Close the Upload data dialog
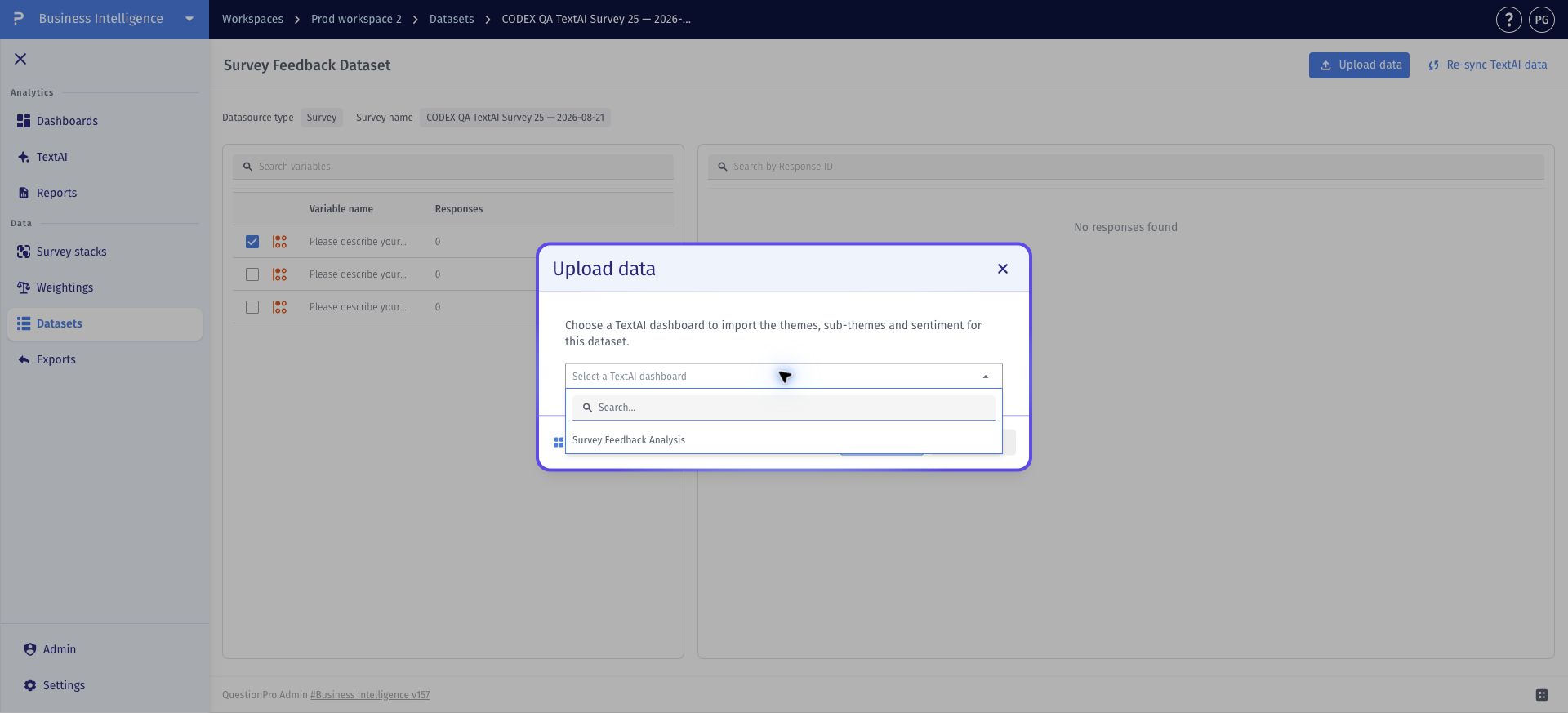Screen dimensions: 1568x713 (1003, 269)
